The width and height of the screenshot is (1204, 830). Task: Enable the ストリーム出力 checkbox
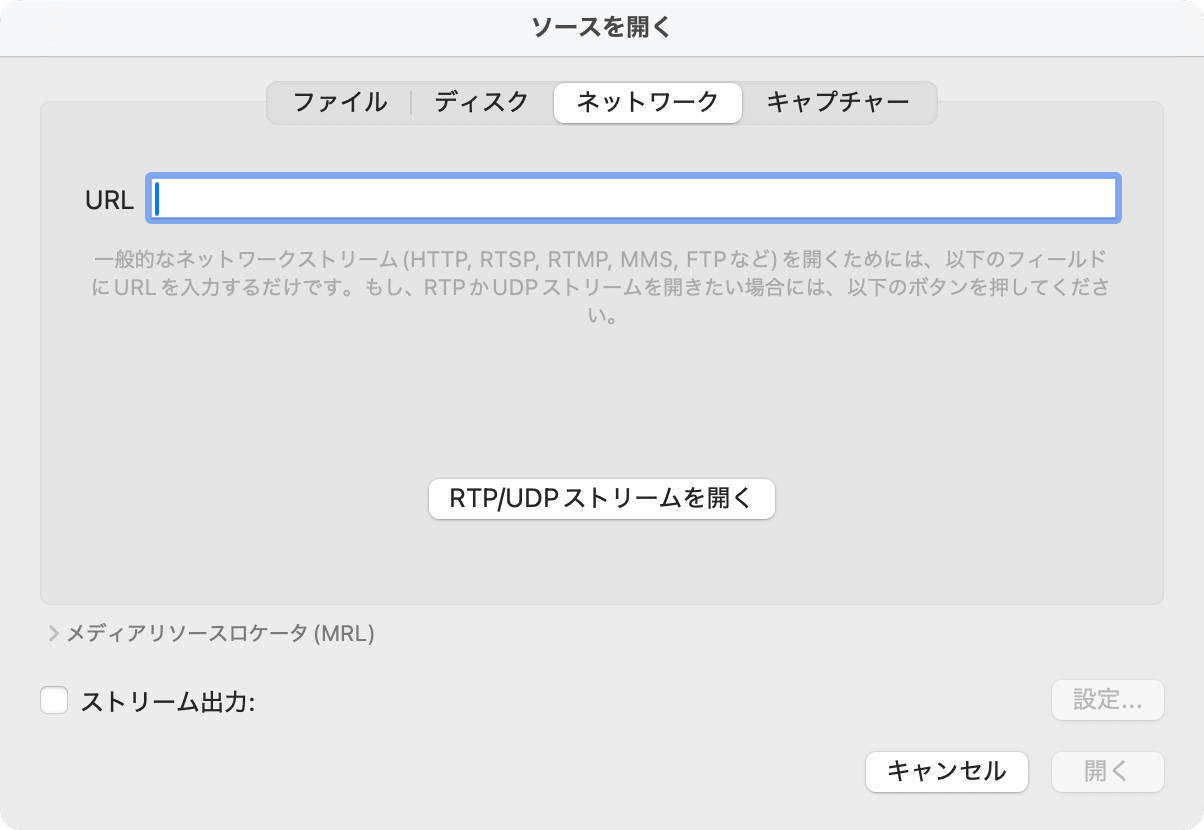pyautogui.click(x=54, y=700)
